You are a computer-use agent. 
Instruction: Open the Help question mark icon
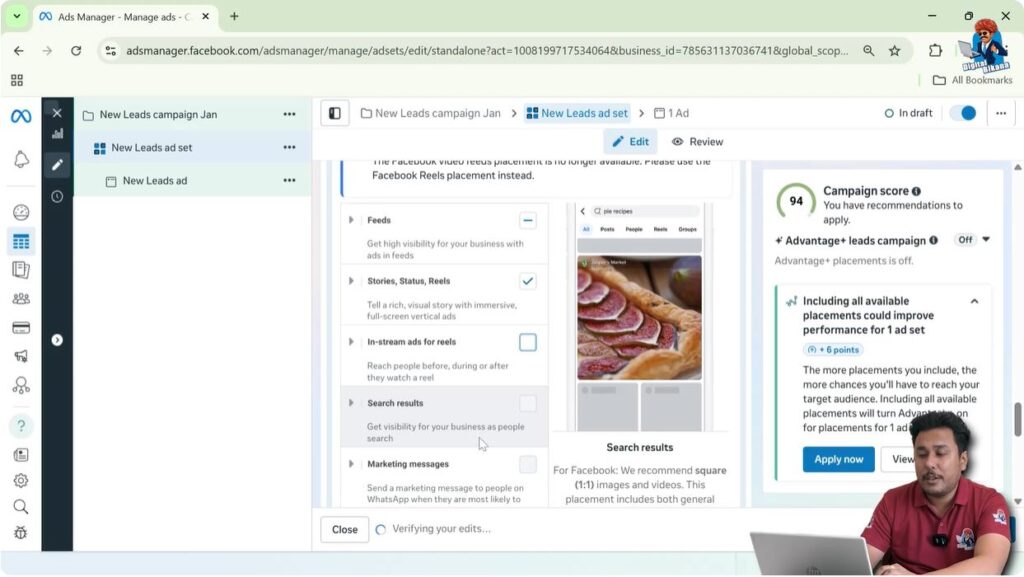pos(20,425)
